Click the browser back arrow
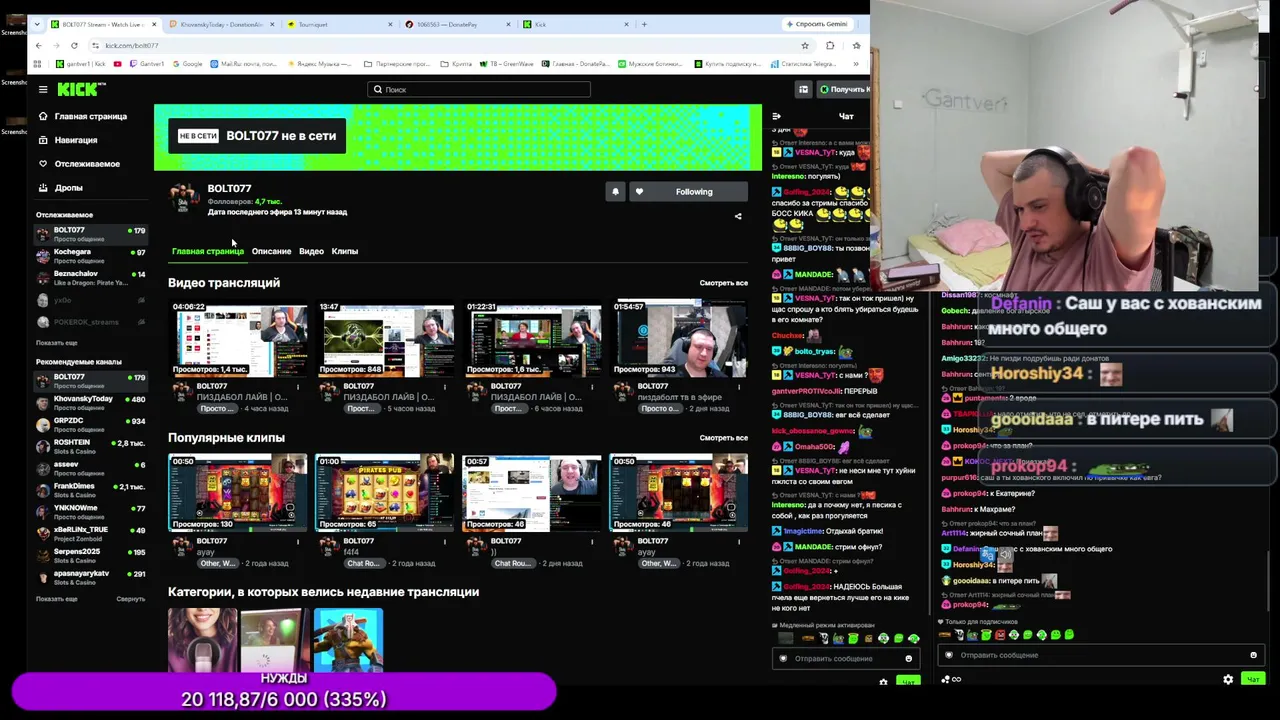 pos(38,45)
